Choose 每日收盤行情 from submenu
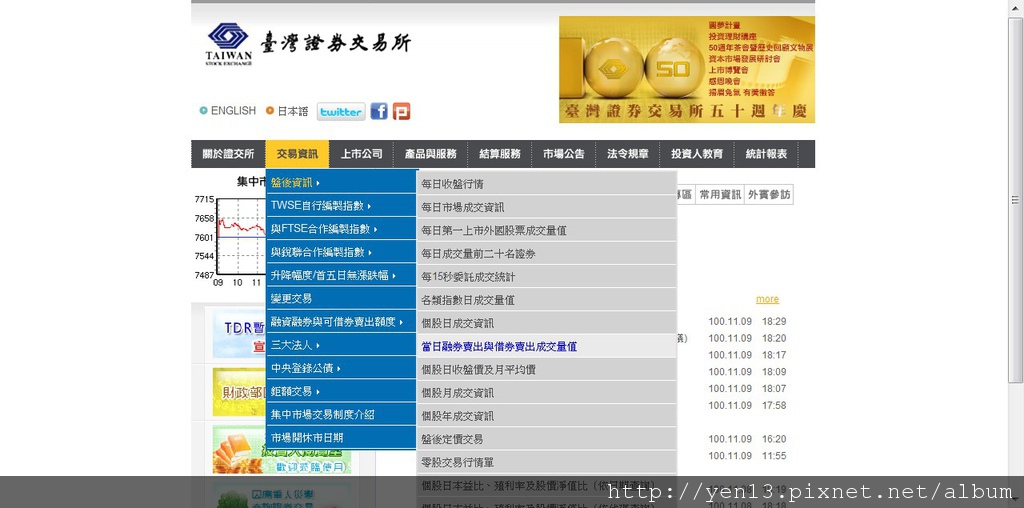This screenshot has width=1024, height=508. [x=547, y=184]
